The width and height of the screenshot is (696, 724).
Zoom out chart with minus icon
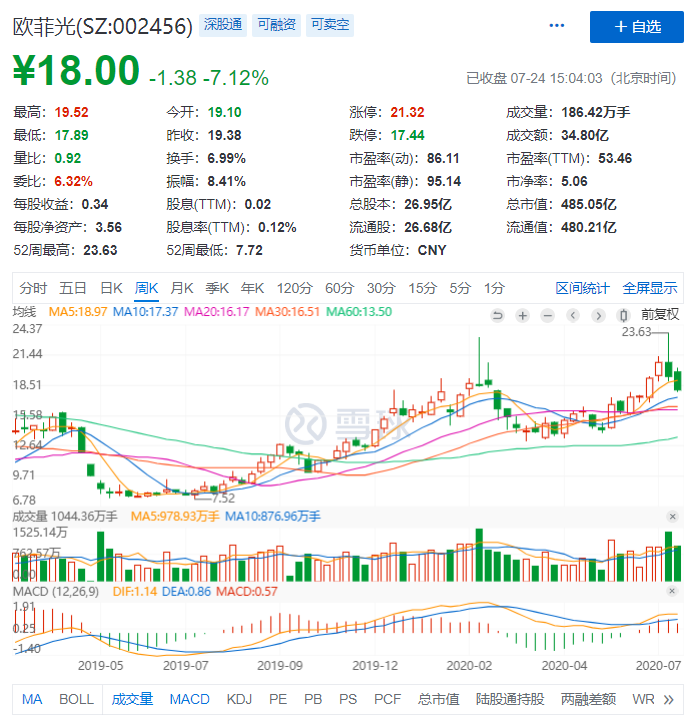pos(548,316)
